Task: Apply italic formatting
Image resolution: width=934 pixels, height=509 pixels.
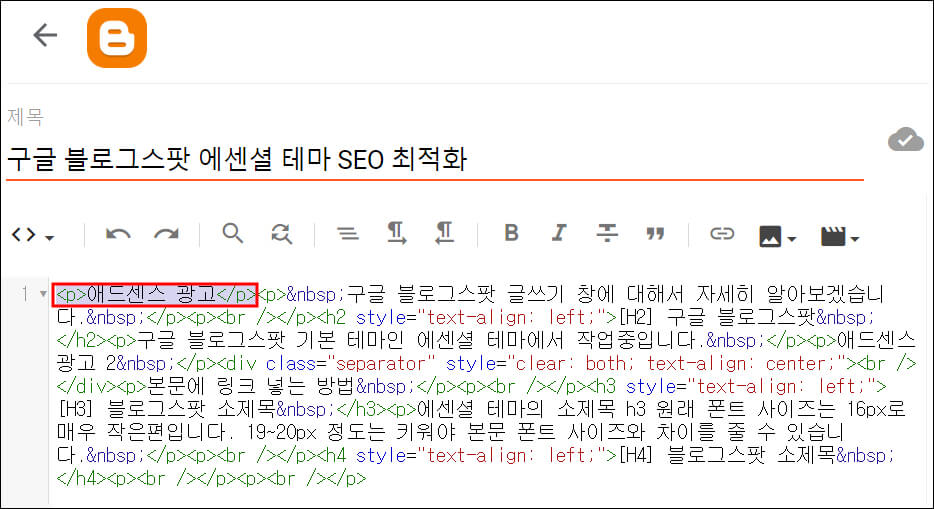Action: pos(559,233)
